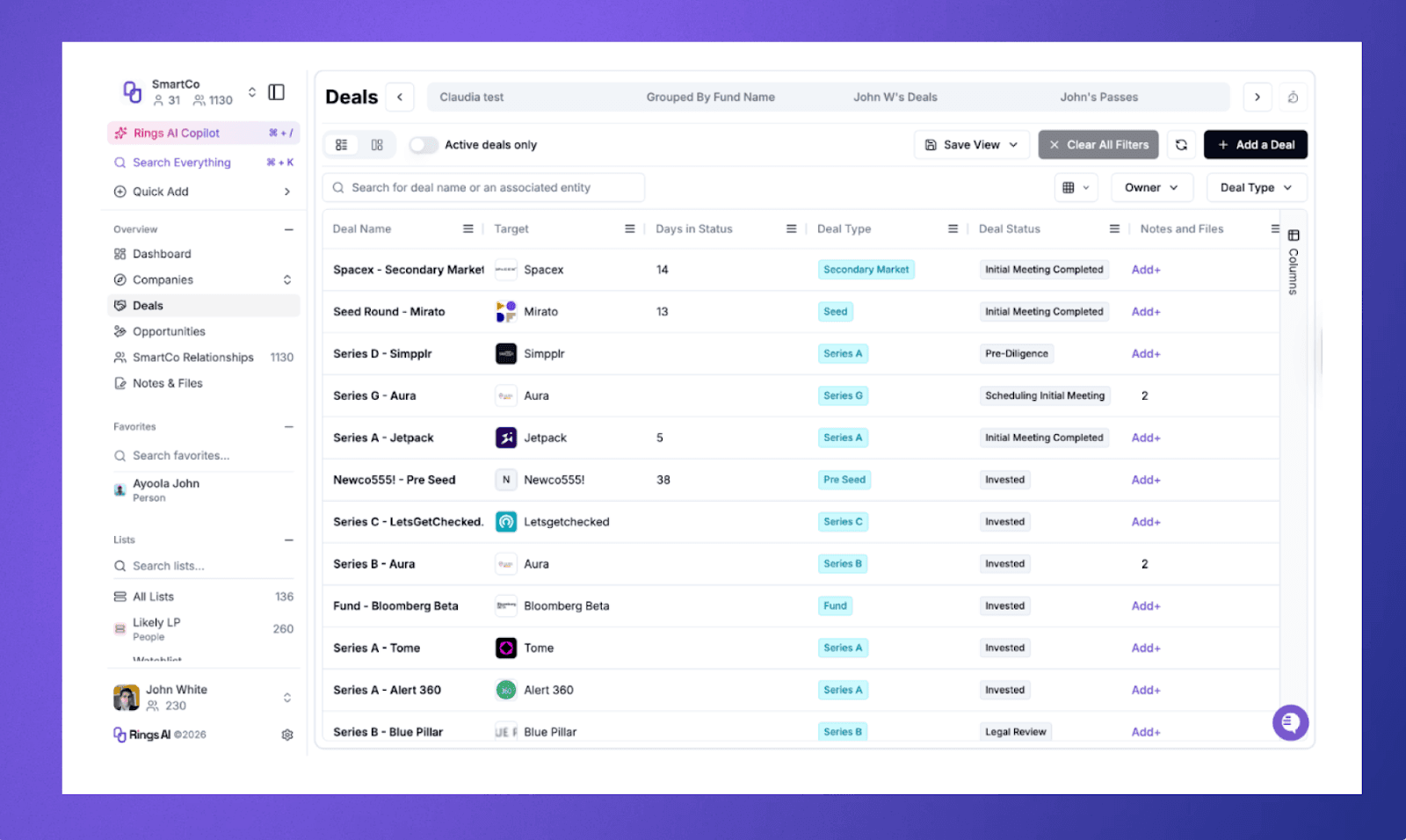Open the chat bubble in the bottom right corner

(1290, 722)
